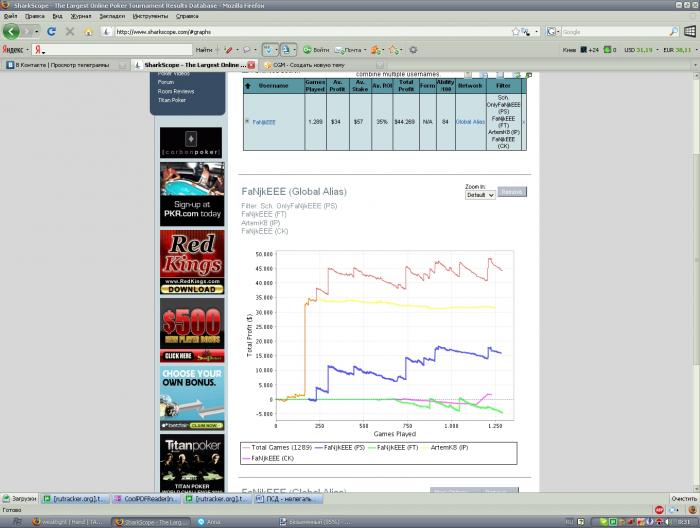This screenshot has height=528, width=700.
Task: Click the FaNjkEEE (PS) blue legend entry
Action: (340, 447)
